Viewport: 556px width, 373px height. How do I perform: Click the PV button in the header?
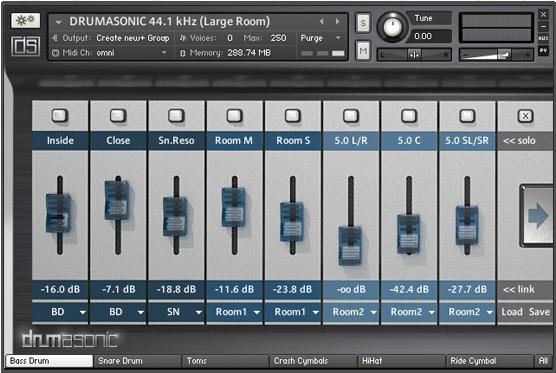tap(543, 51)
